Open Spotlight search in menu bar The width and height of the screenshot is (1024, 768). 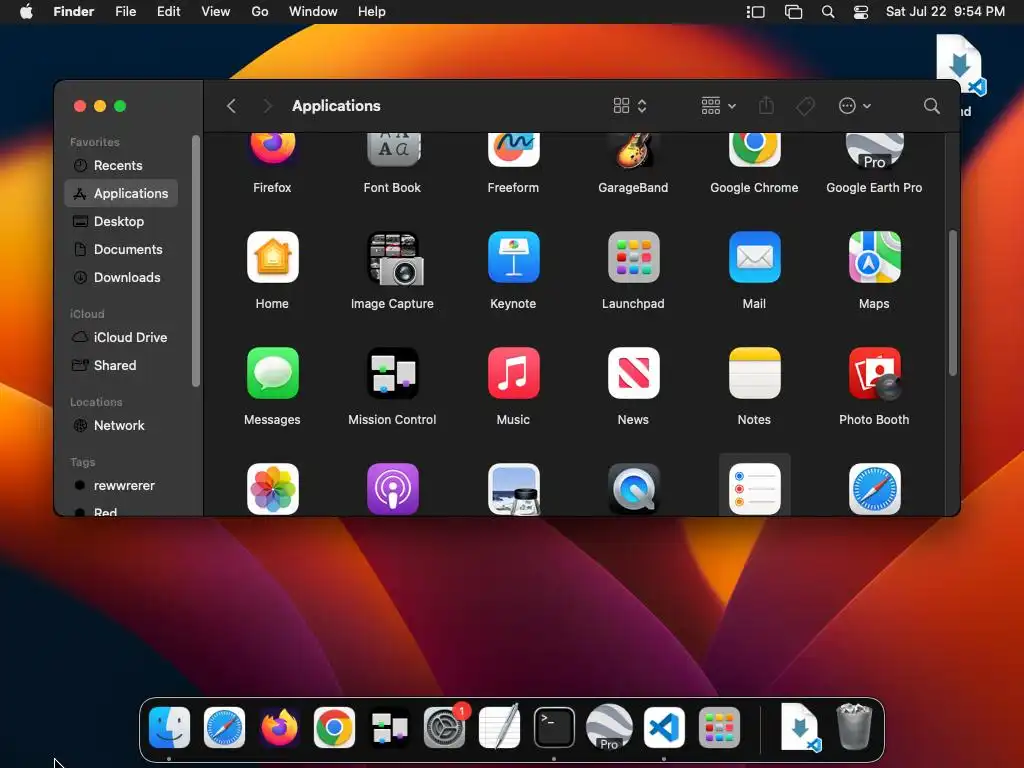[828, 12]
